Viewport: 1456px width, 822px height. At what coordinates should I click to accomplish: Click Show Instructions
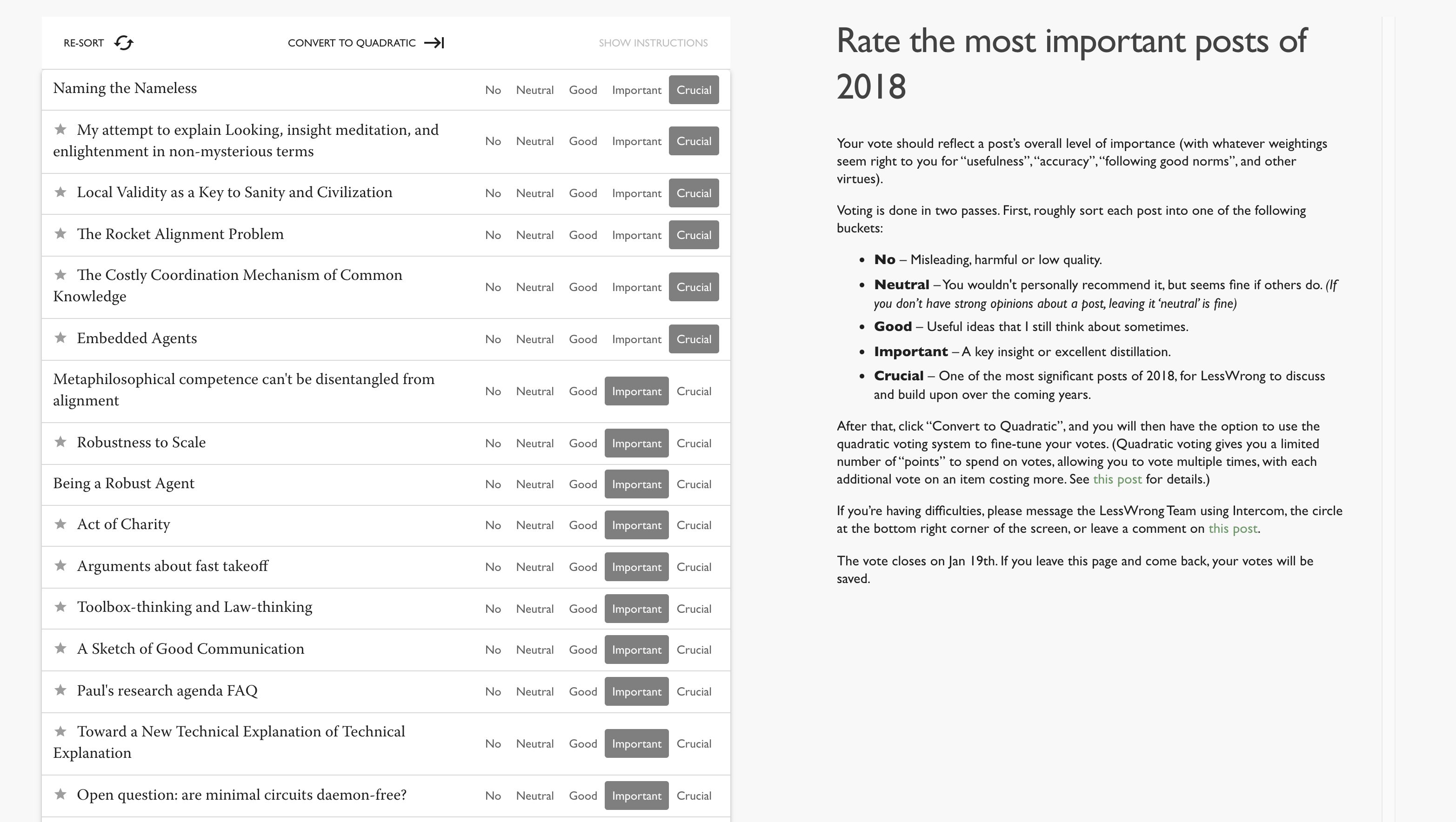[x=653, y=43]
